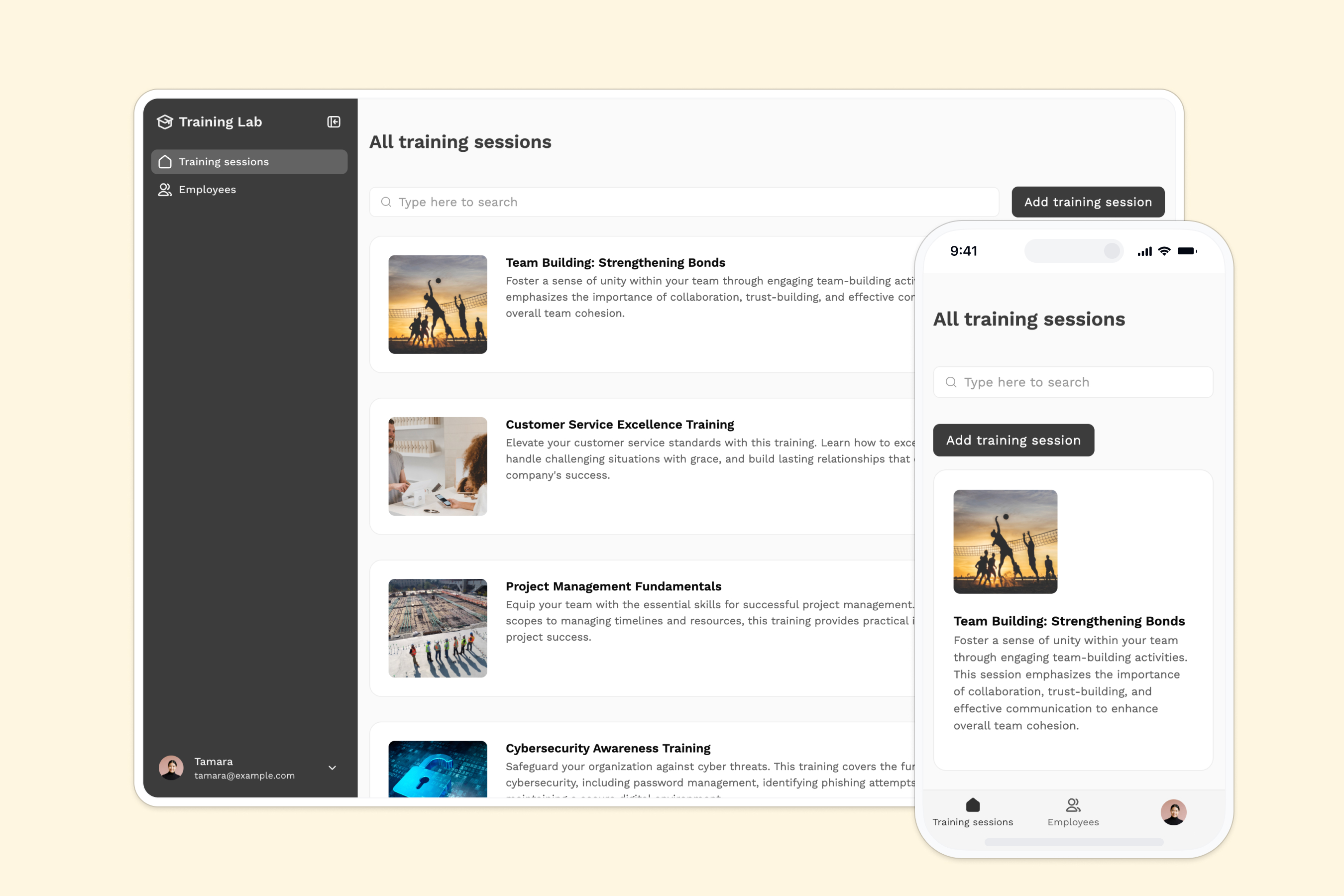
Task: Open the Project Management Fundamentals thumbnail
Action: click(438, 628)
